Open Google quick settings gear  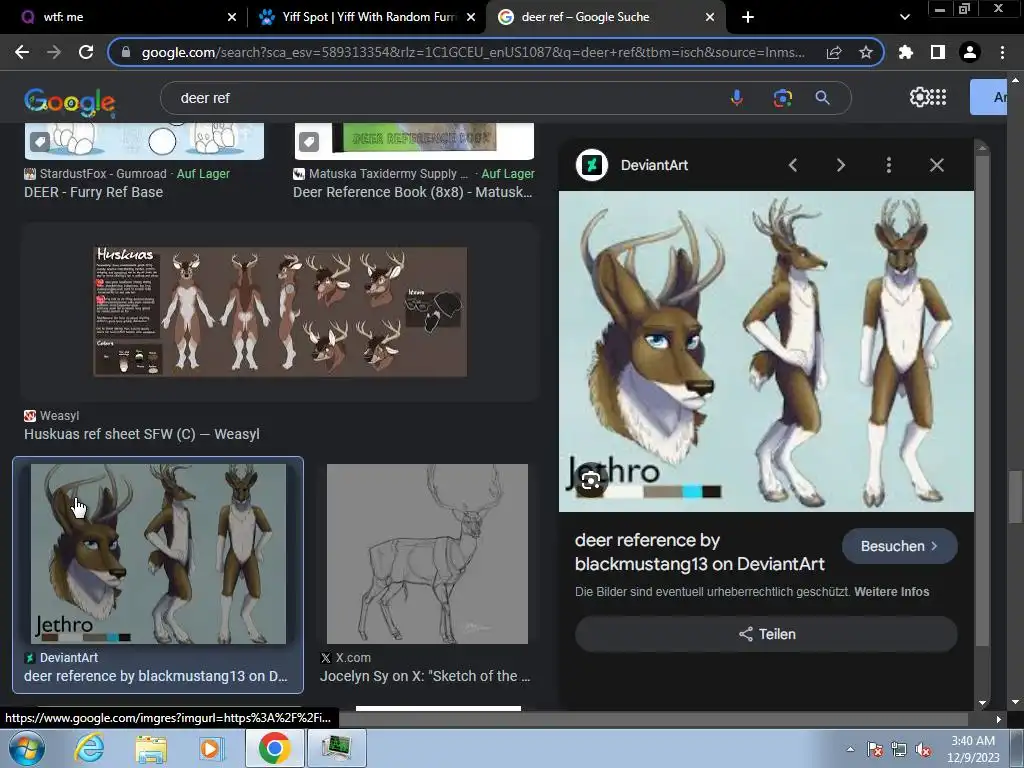coord(919,97)
